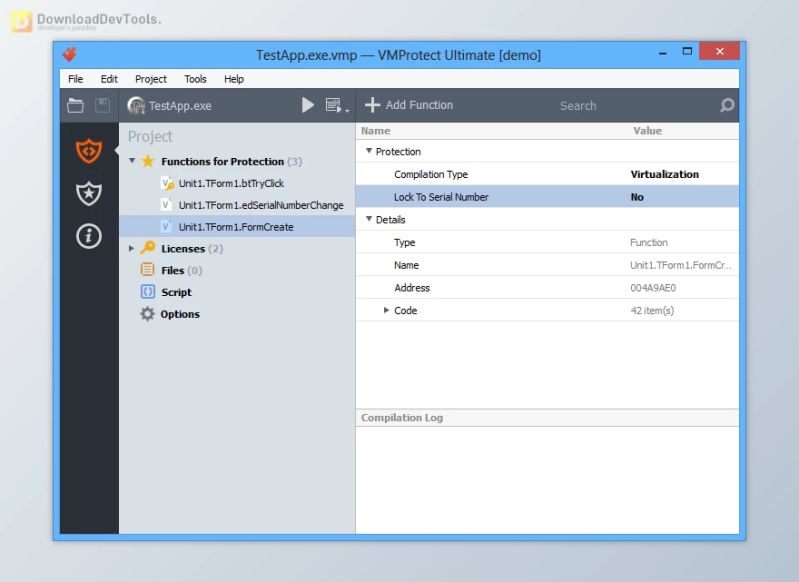
Task: Select Unit1.TForm1.btTryClick function
Action: 231,183
